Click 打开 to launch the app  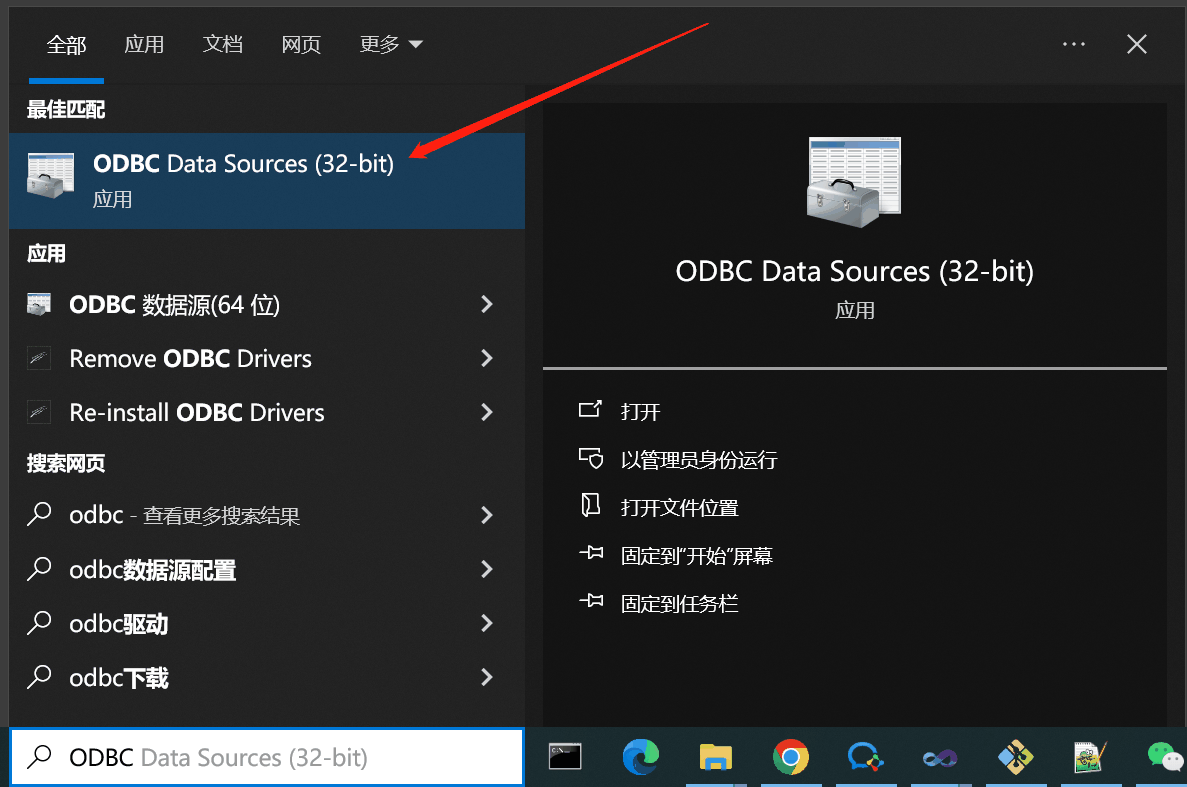click(x=619, y=411)
